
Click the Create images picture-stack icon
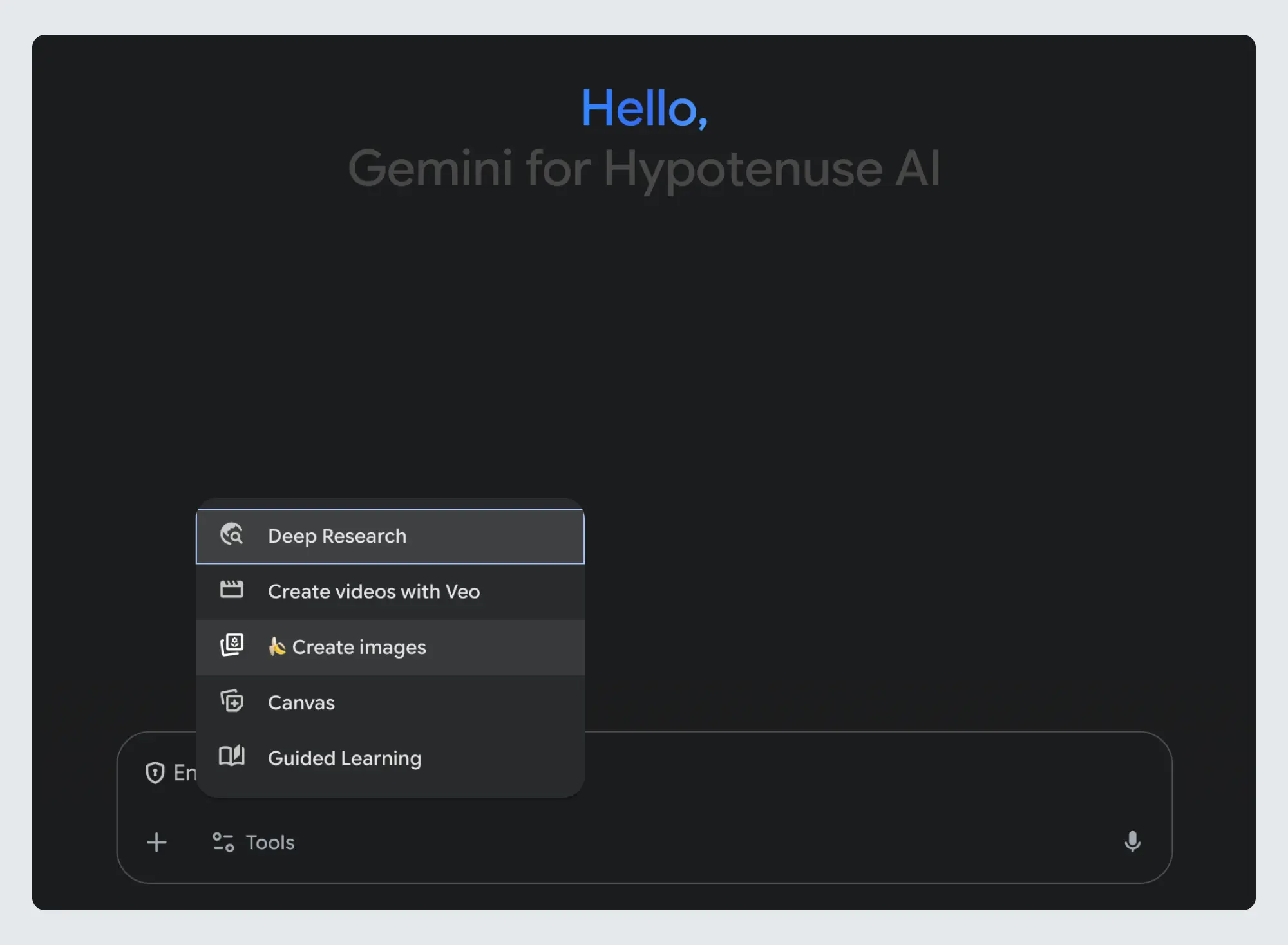click(x=231, y=644)
